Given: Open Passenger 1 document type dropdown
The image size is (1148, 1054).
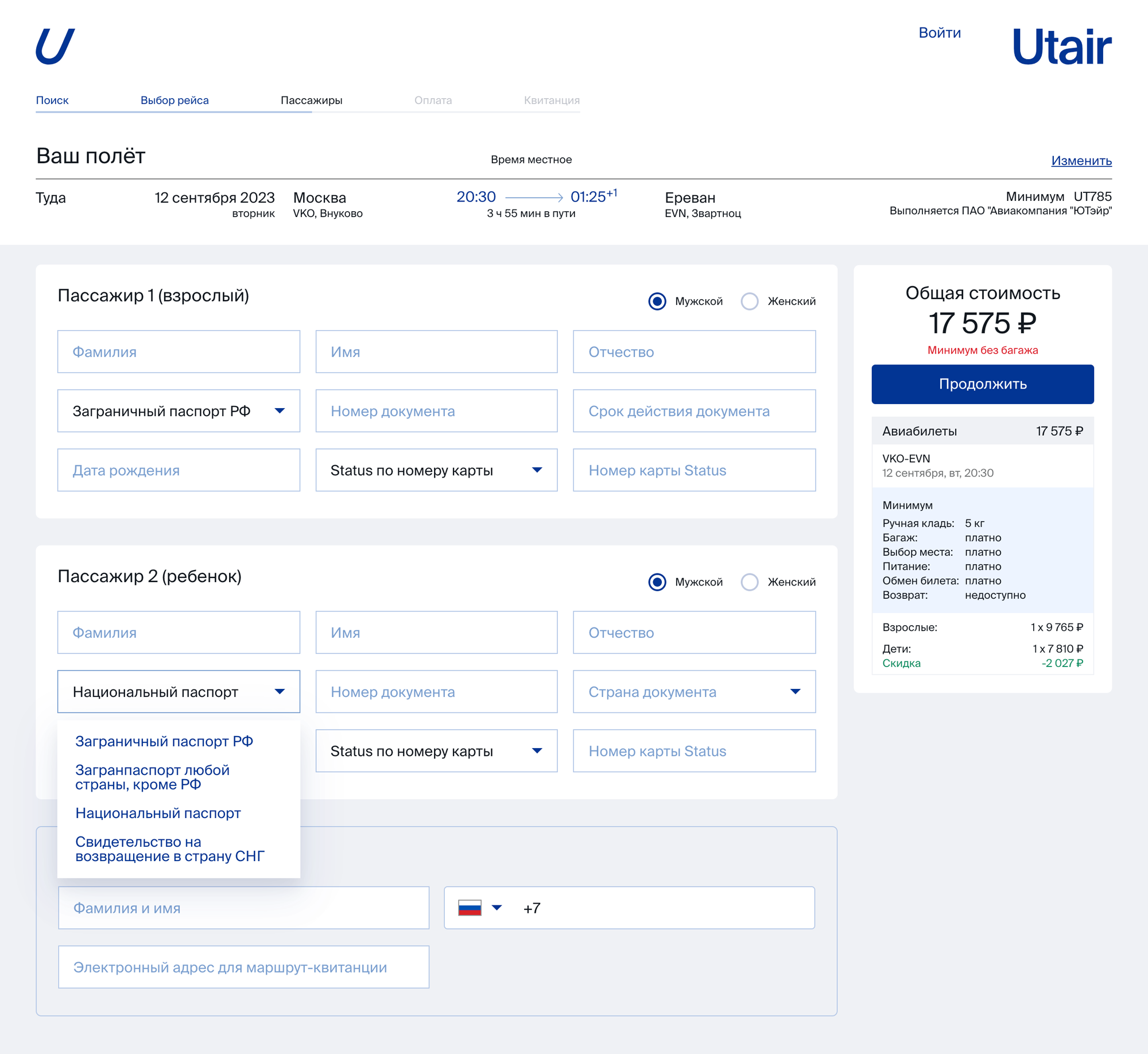Looking at the screenshot, I should [x=179, y=411].
